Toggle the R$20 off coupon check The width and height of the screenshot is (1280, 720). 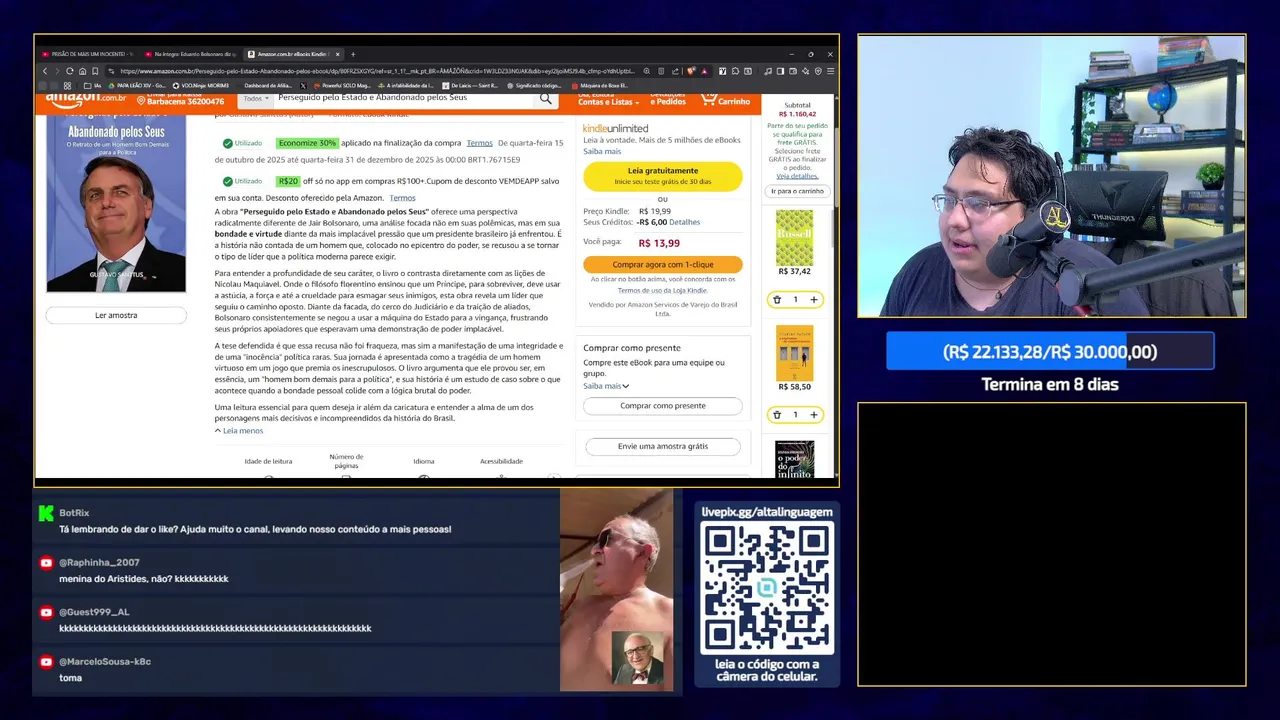point(228,181)
